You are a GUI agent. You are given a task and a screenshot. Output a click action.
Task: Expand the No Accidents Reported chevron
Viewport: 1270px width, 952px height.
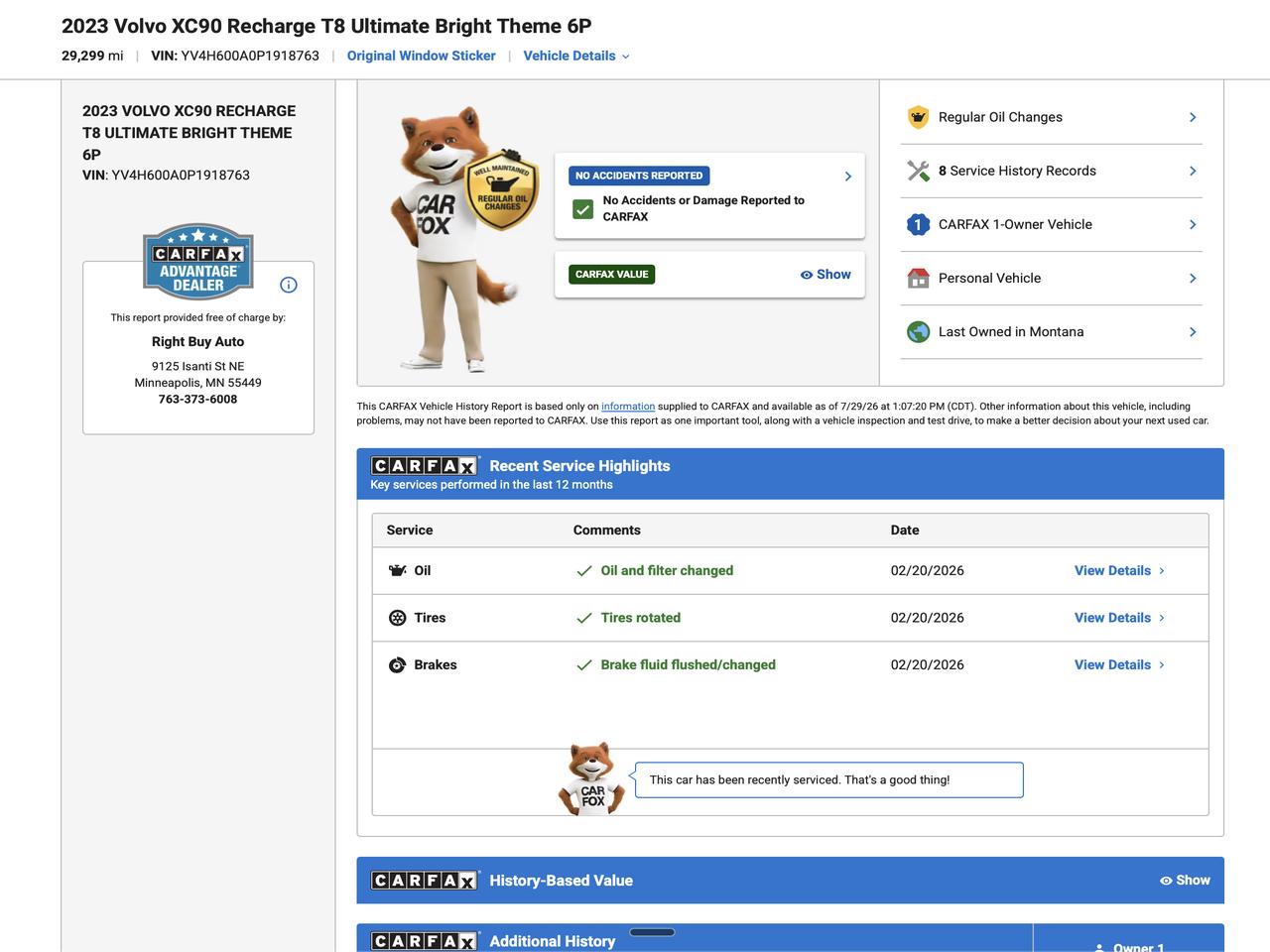point(848,177)
